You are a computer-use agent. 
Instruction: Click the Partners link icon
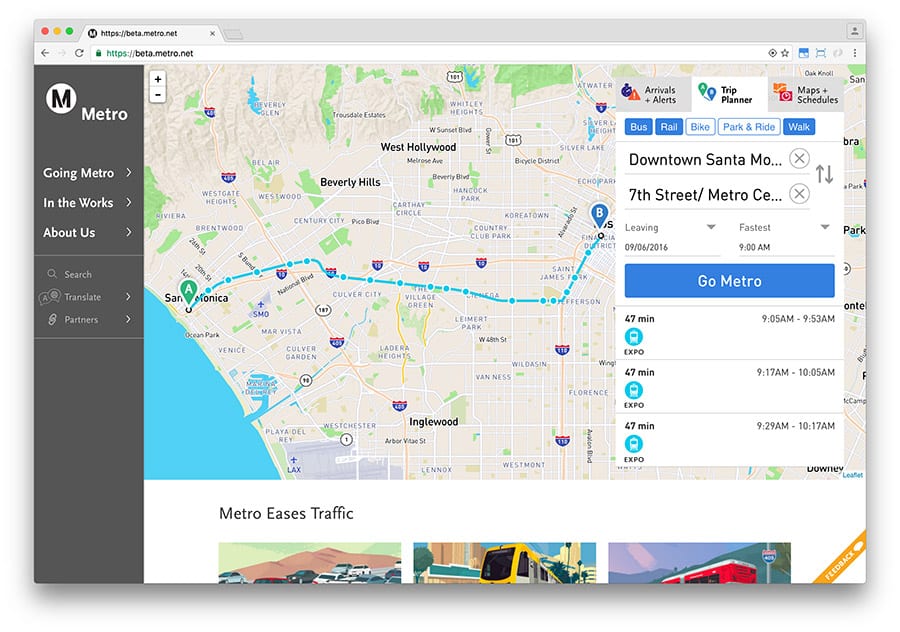[x=52, y=319]
